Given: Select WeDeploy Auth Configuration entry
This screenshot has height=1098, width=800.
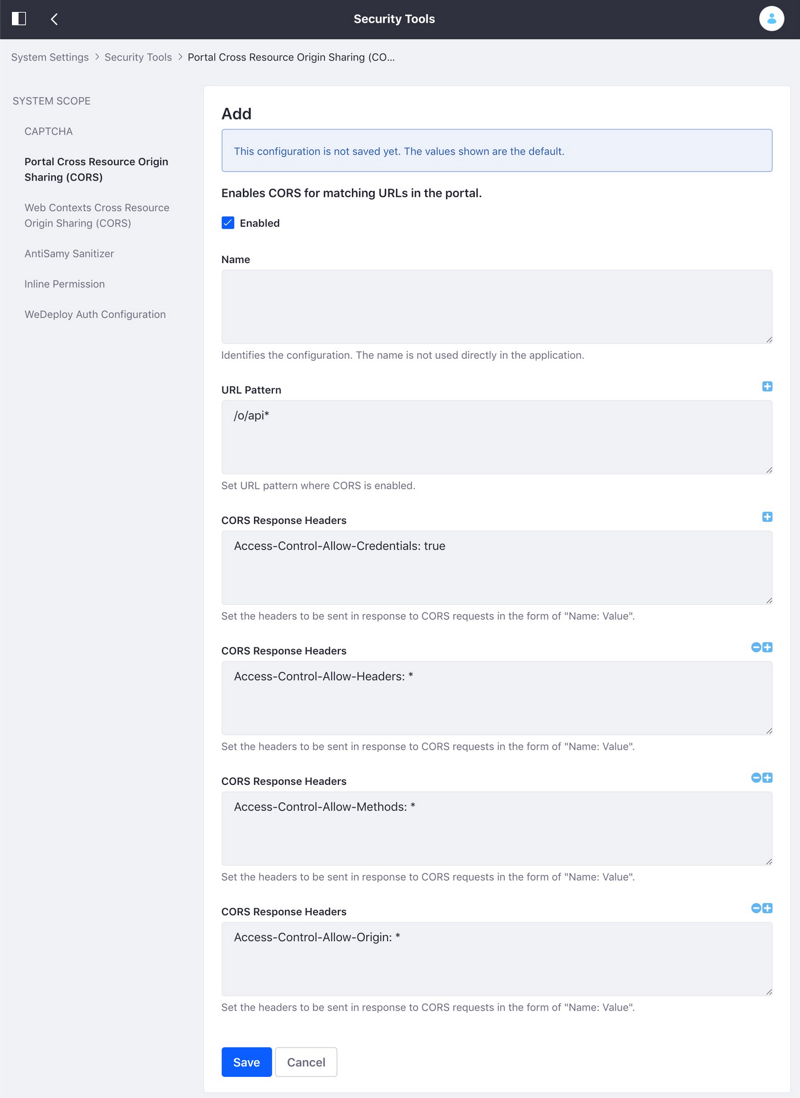Looking at the screenshot, I should [x=95, y=314].
